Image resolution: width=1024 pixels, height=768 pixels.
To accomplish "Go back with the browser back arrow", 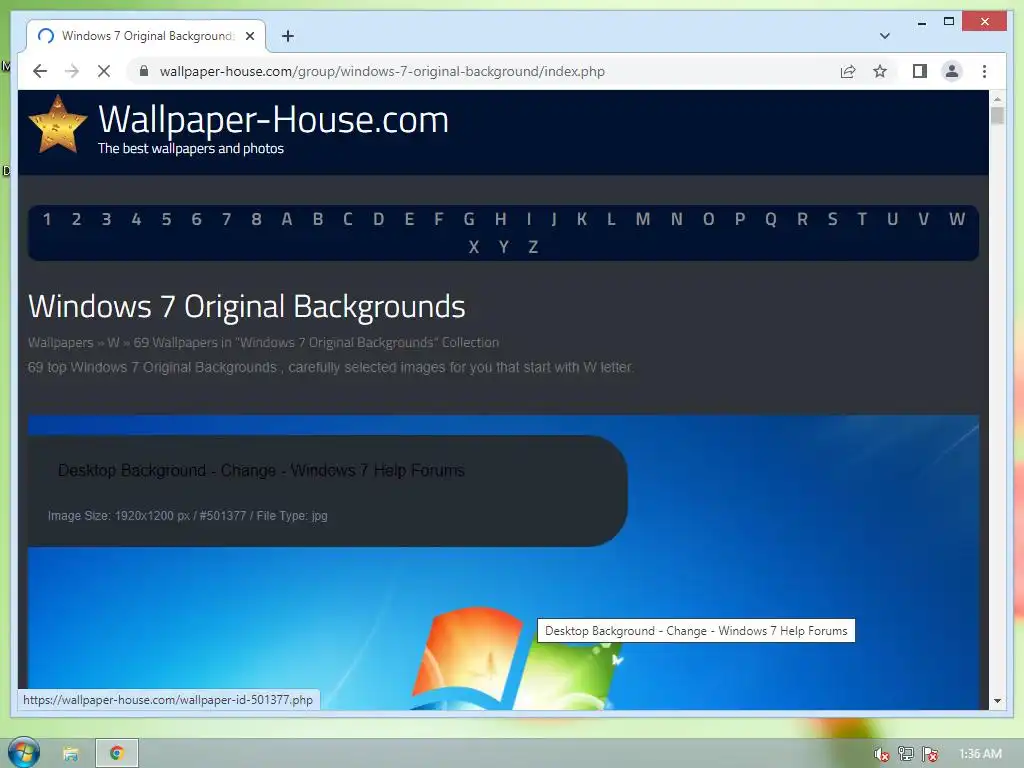I will [x=40, y=71].
